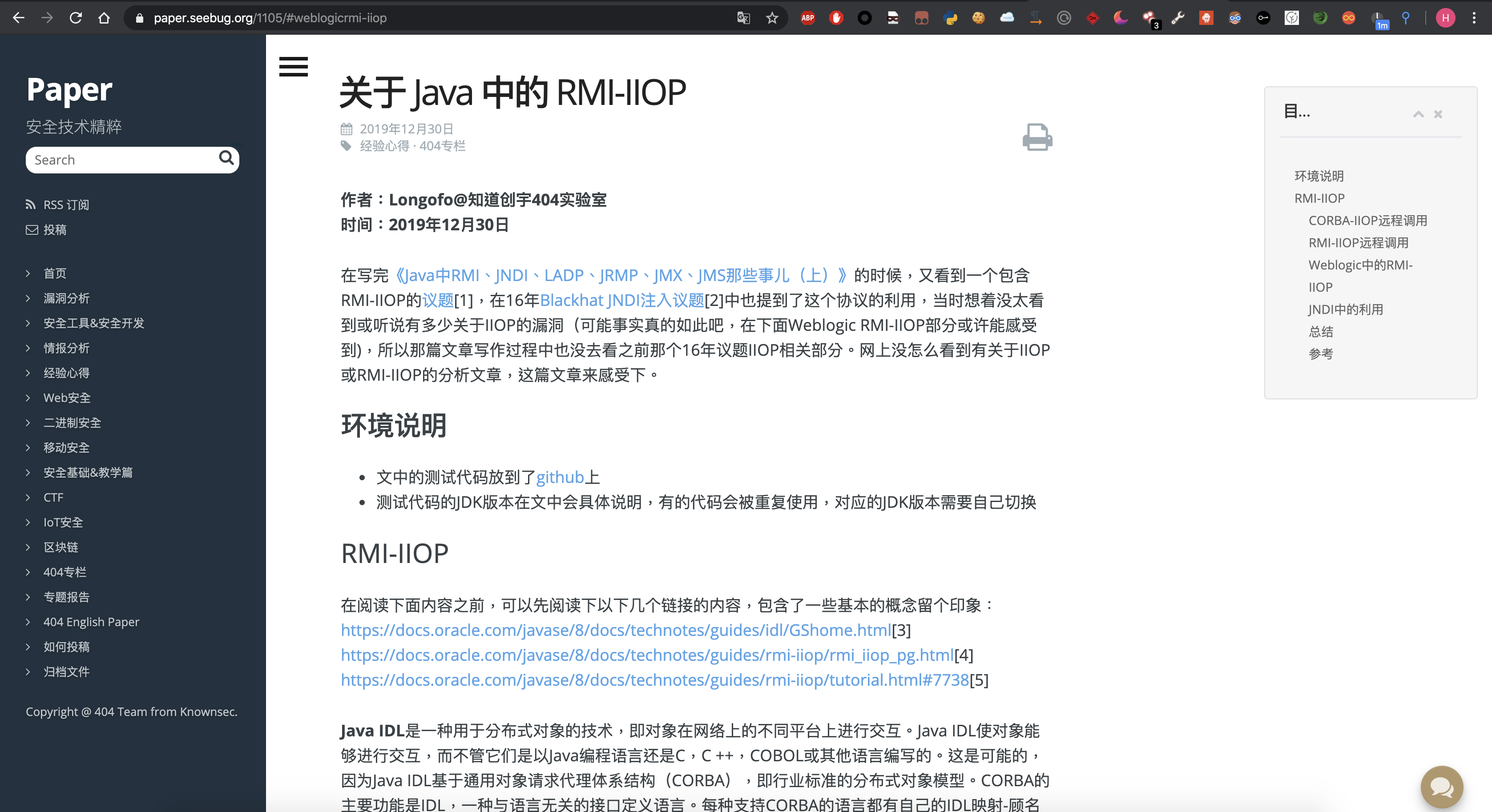The width and height of the screenshot is (1492, 812).
Task: Click the hamburger sidebar toggle icon
Action: click(293, 67)
